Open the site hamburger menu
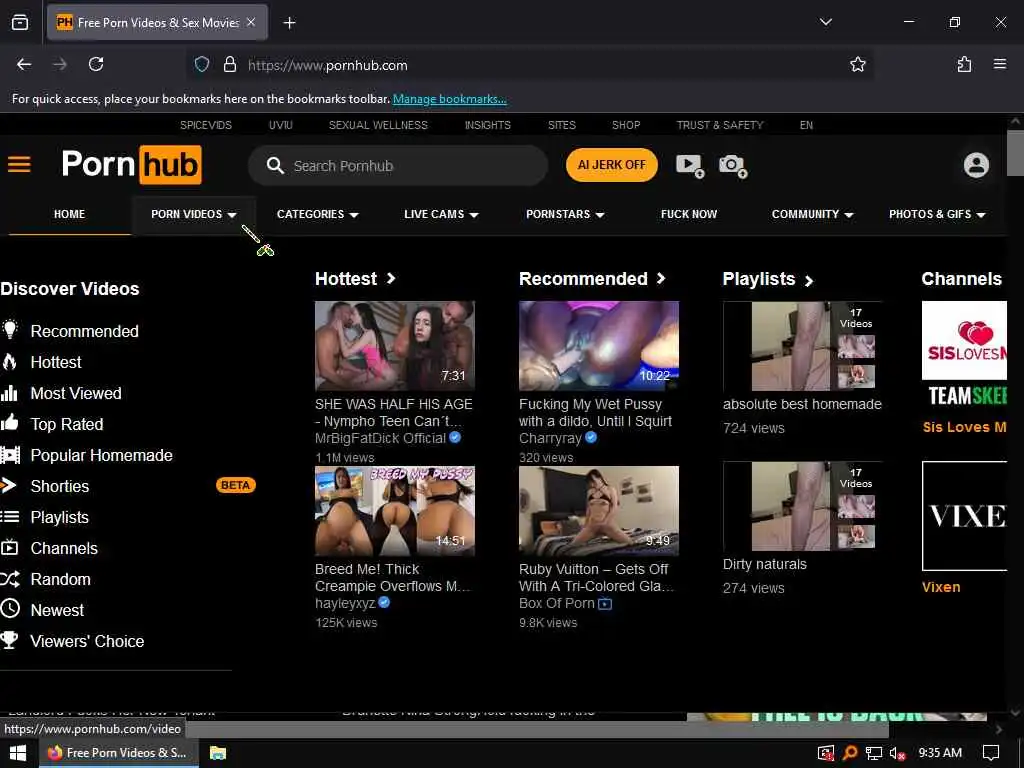The width and height of the screenshot is (1024, 768). 19,164
